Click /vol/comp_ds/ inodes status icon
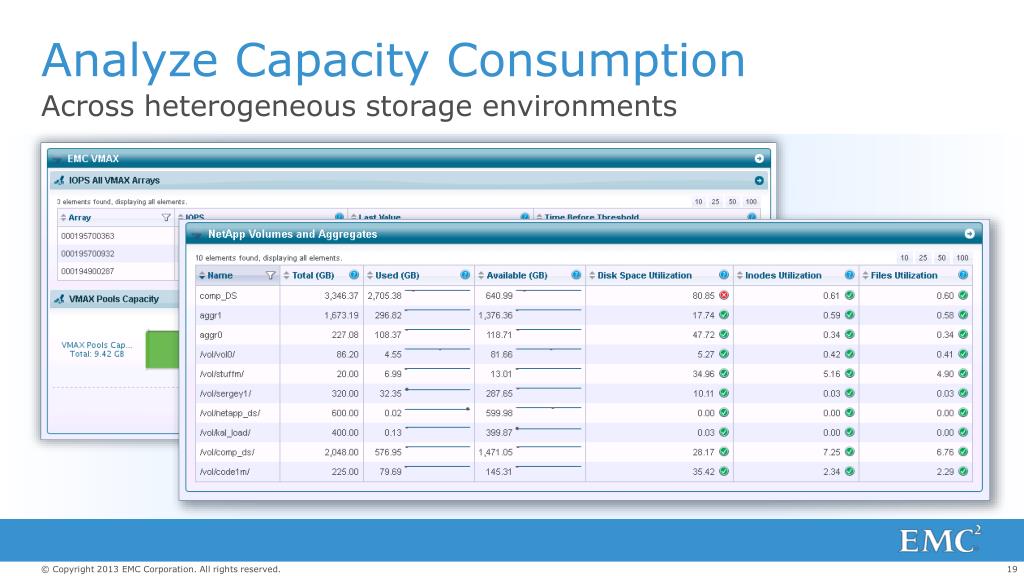The image size is (1024, 576). 850,452
